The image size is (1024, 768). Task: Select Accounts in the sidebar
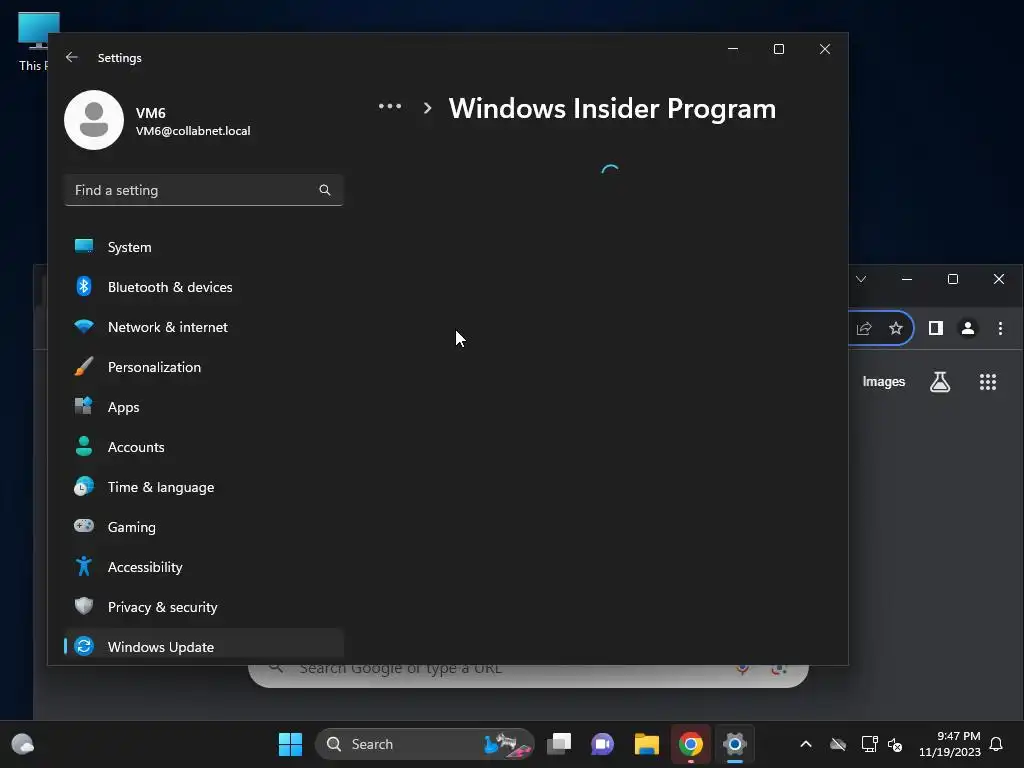[204, 447]
